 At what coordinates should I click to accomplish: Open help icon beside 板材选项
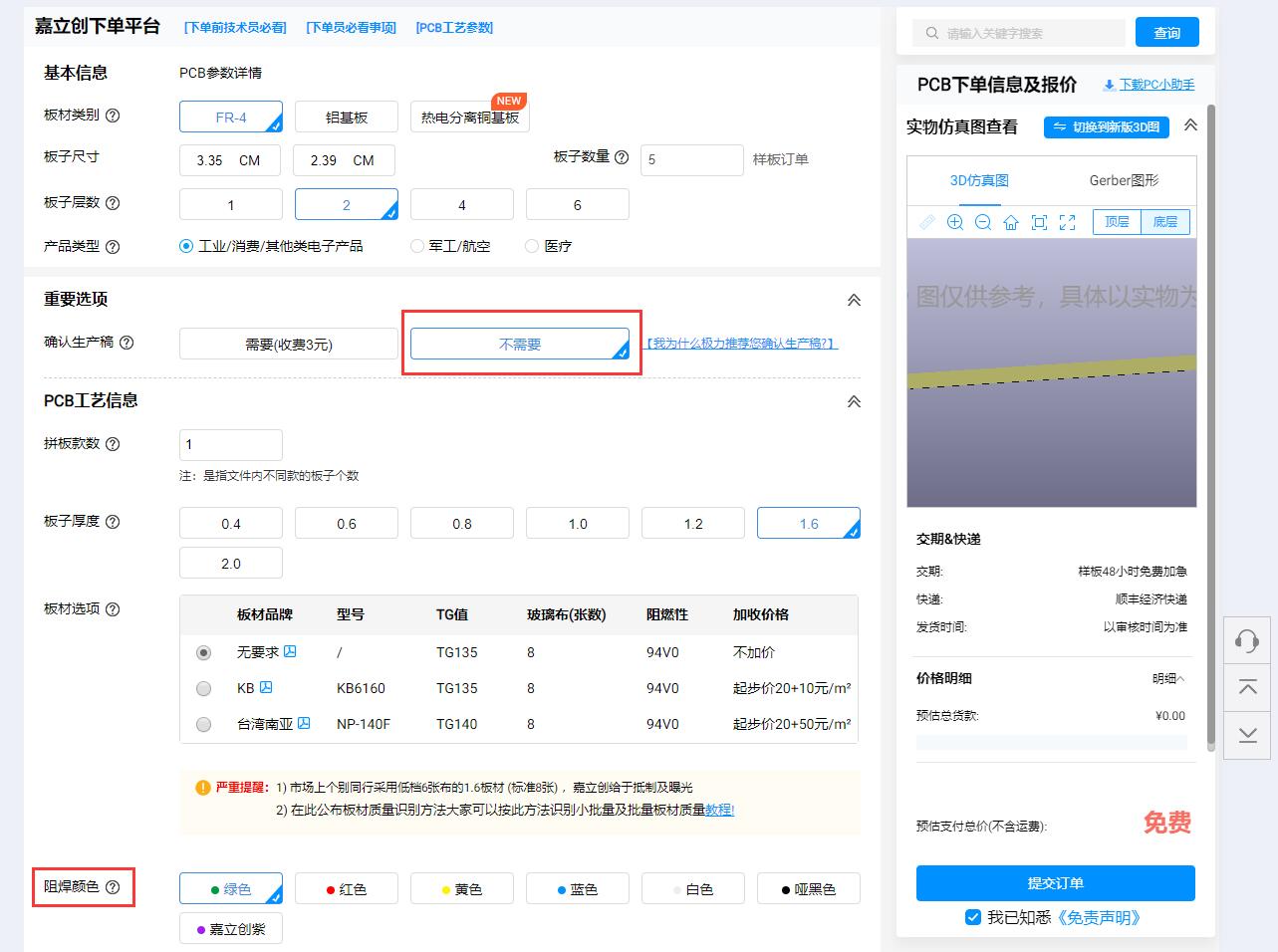[113, 609]
